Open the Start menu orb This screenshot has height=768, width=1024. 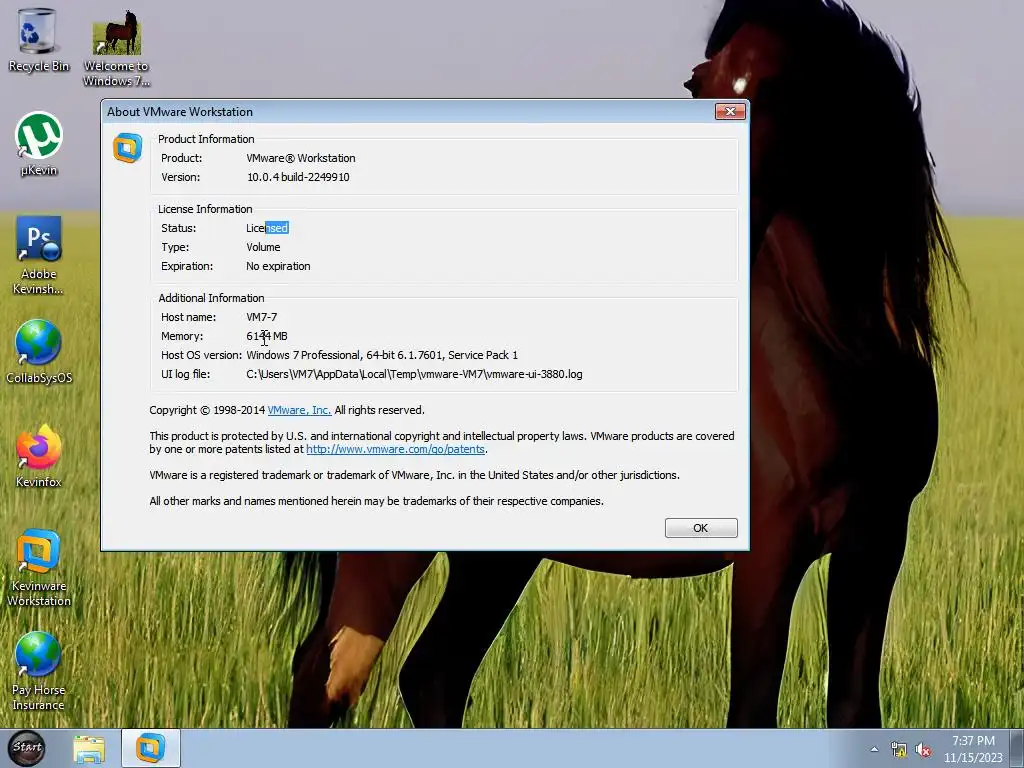(x=27, y=748)
